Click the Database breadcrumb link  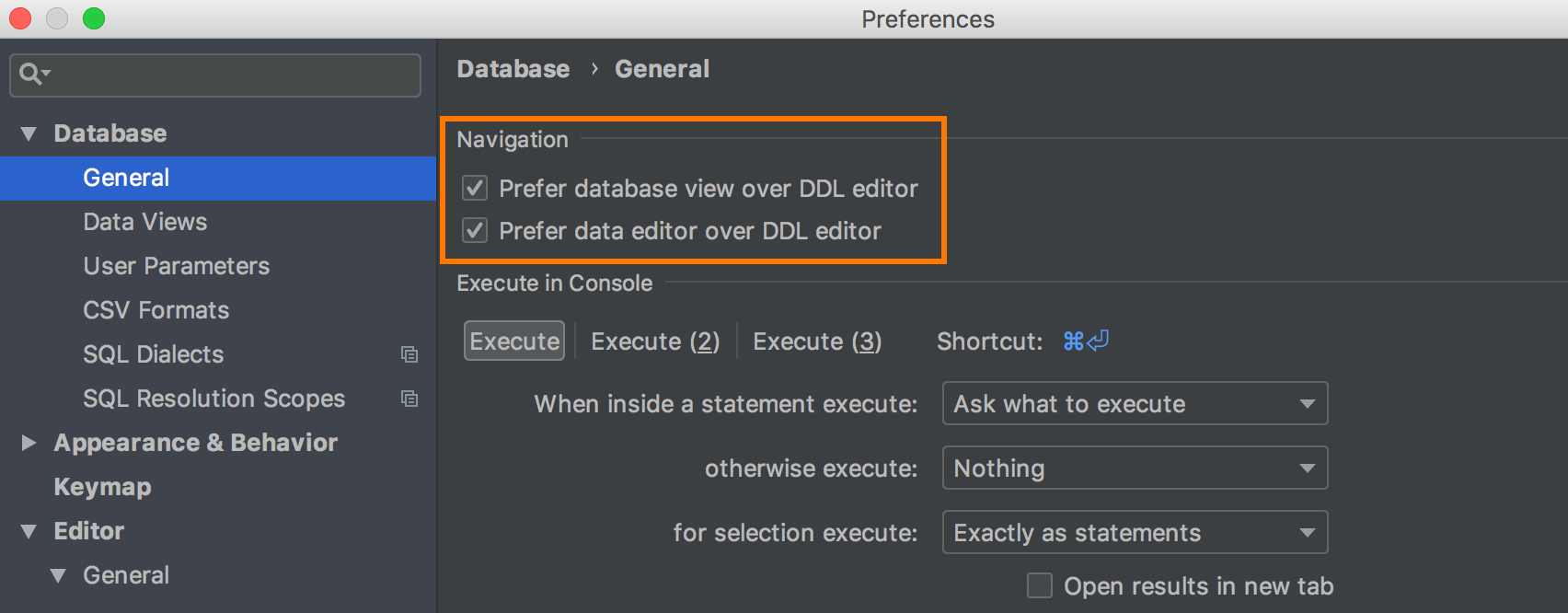513,69
